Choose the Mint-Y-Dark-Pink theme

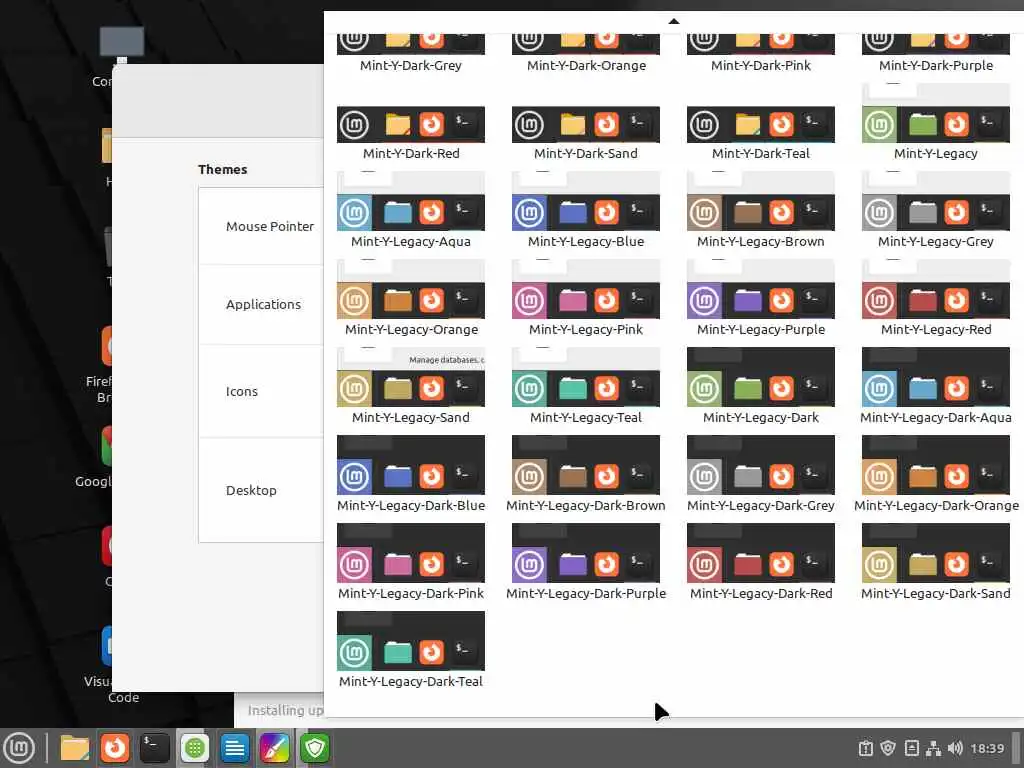761,52
